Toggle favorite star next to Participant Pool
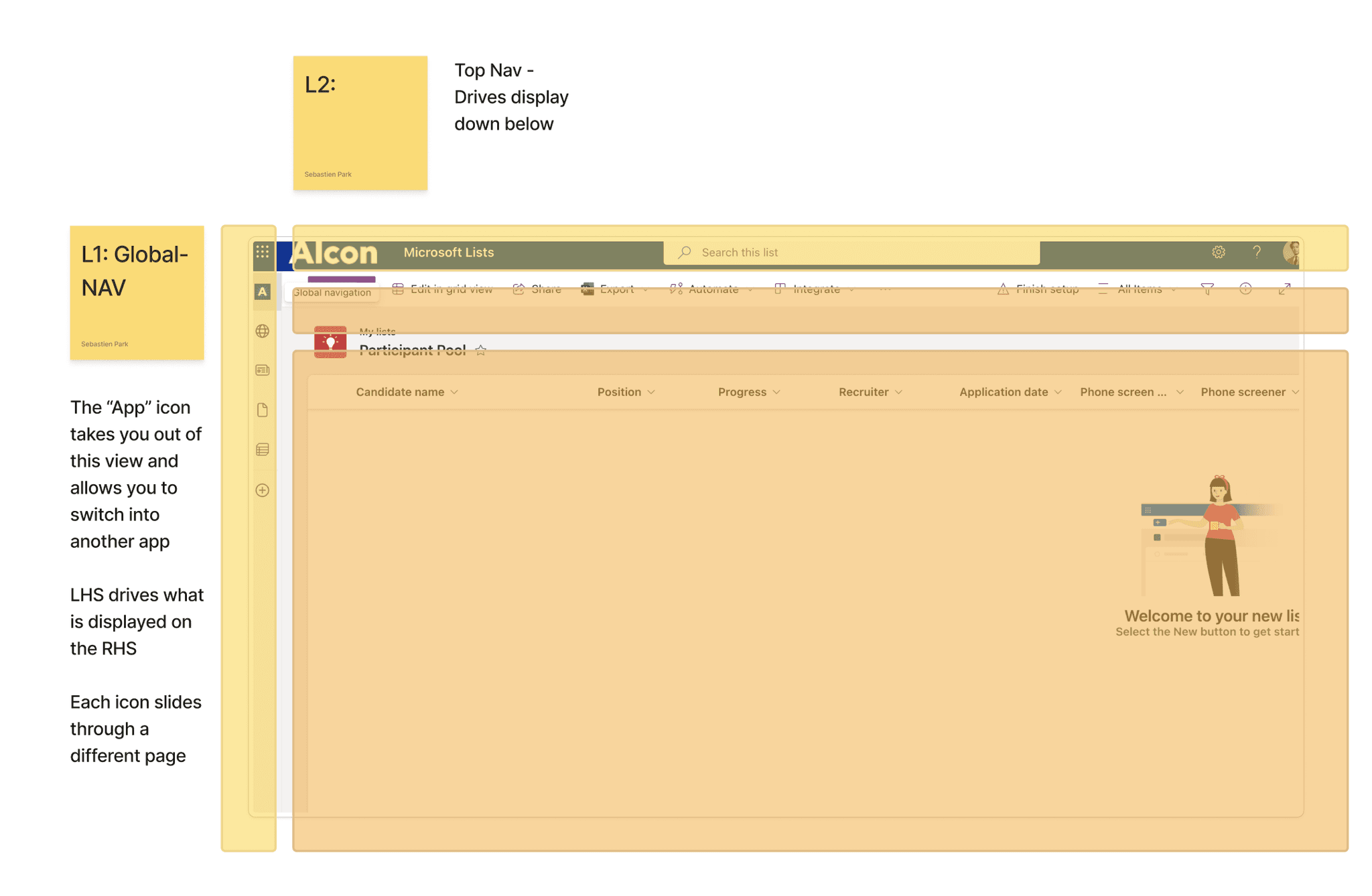Image resolution: width=1372 pixels, height=896 pixels. (480, 350)
